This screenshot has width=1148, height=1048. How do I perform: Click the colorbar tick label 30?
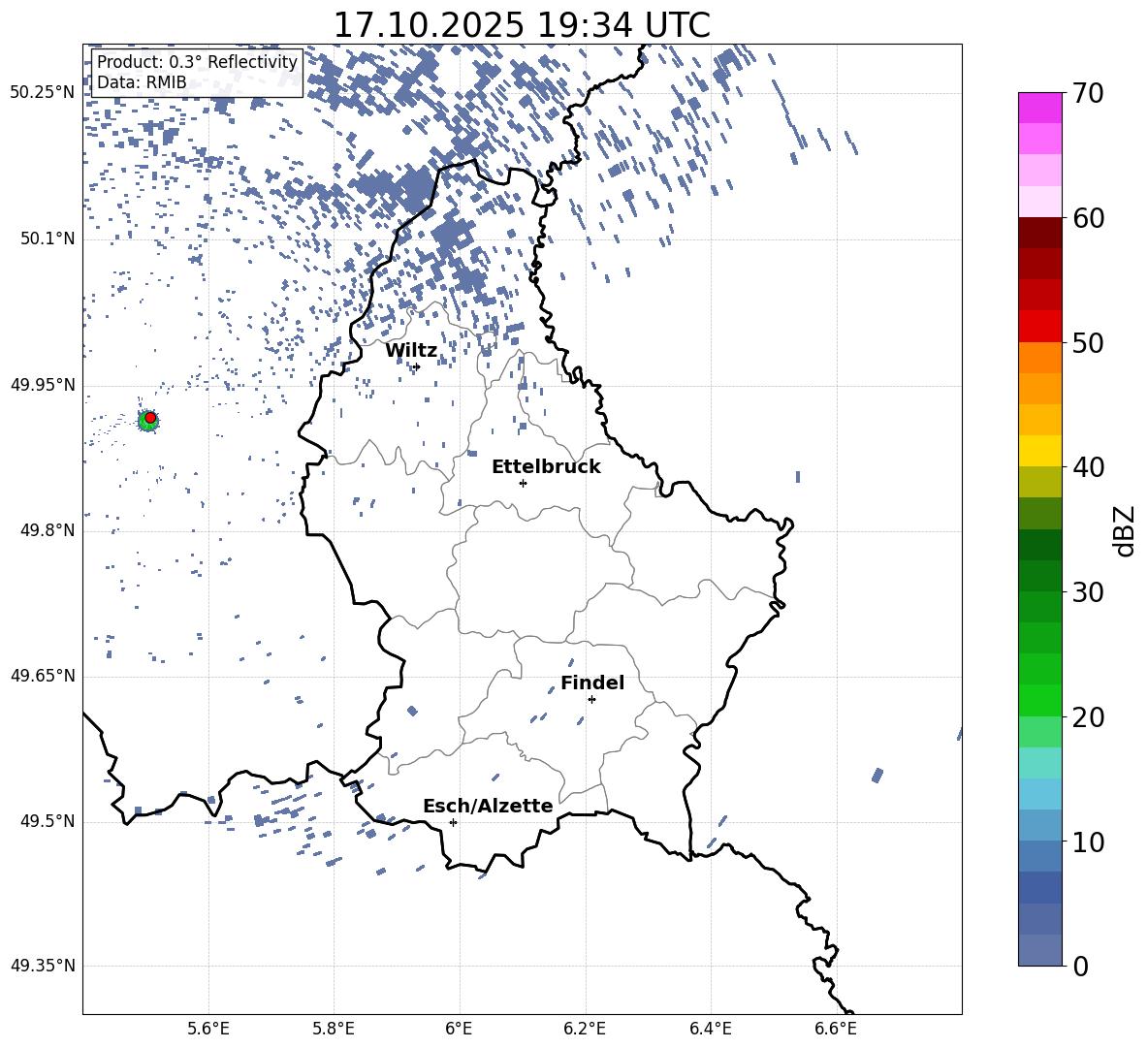tap(1088, 592)
